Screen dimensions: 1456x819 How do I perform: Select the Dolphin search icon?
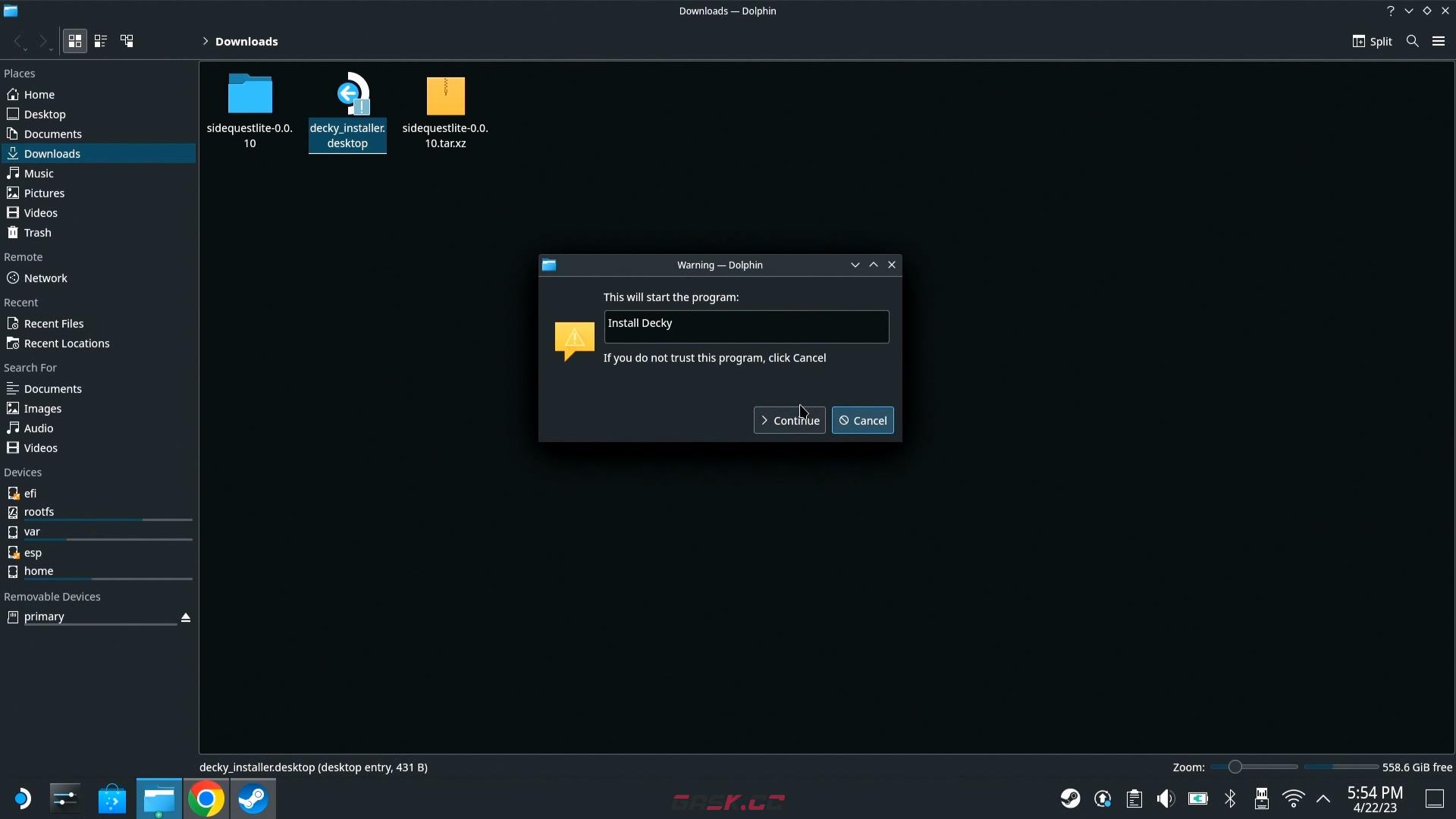(x=1413, y=41)
